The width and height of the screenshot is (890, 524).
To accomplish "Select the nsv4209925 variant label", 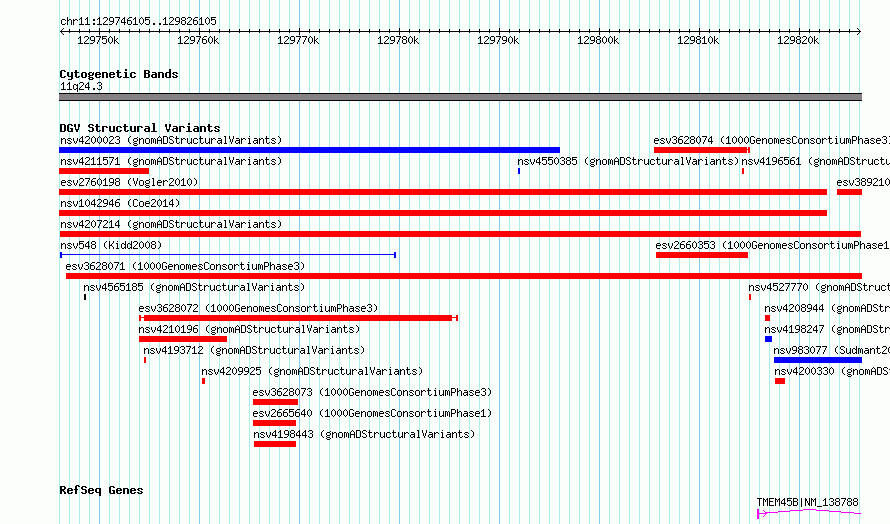I will [312, 371].
